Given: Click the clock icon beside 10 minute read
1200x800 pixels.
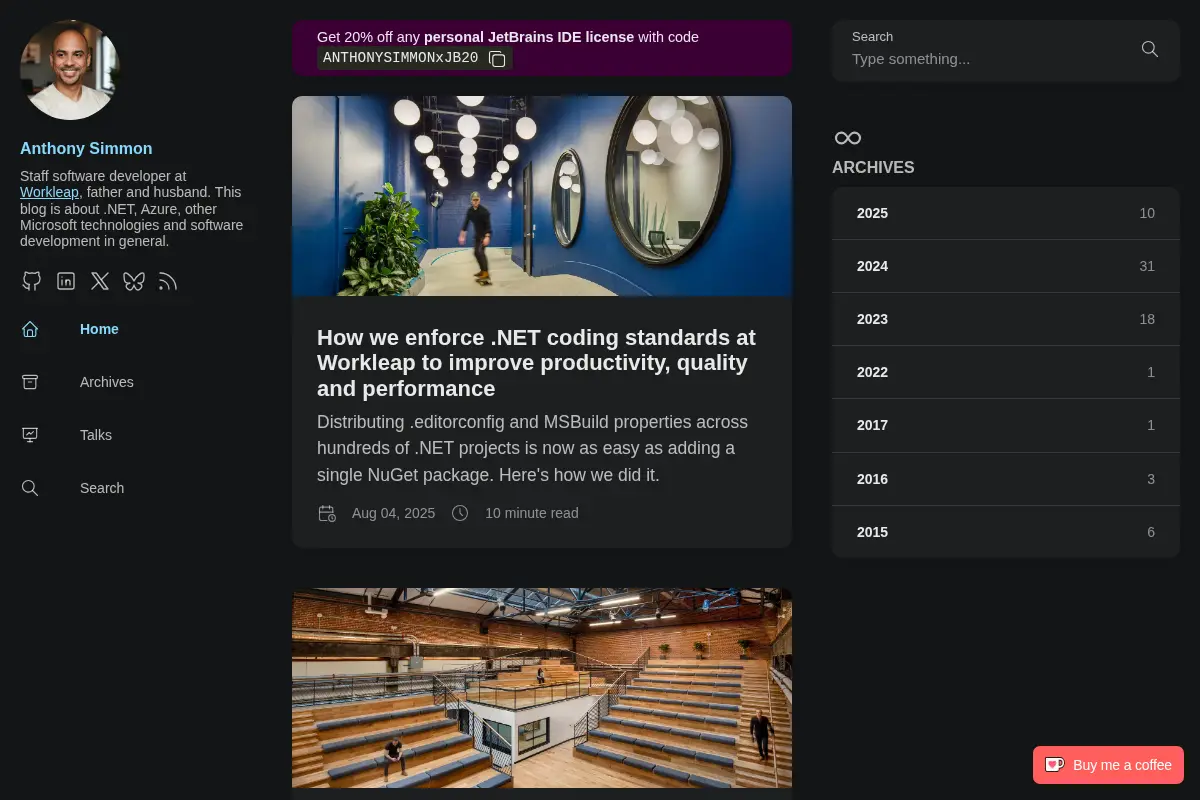Looking at the screenshot, I should point(460,513).
